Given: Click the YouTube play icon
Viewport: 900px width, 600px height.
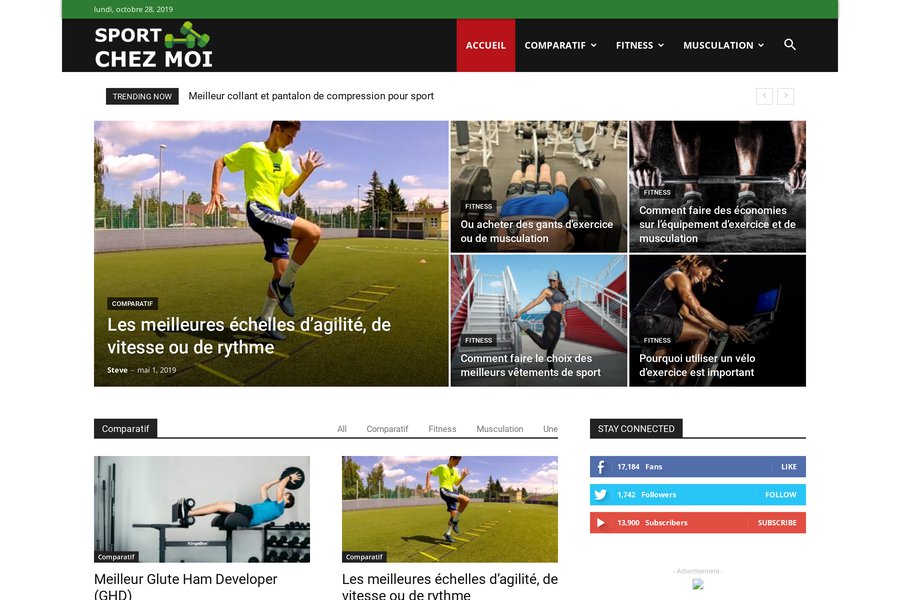Looking at the screenshot, I should point(600,522).
